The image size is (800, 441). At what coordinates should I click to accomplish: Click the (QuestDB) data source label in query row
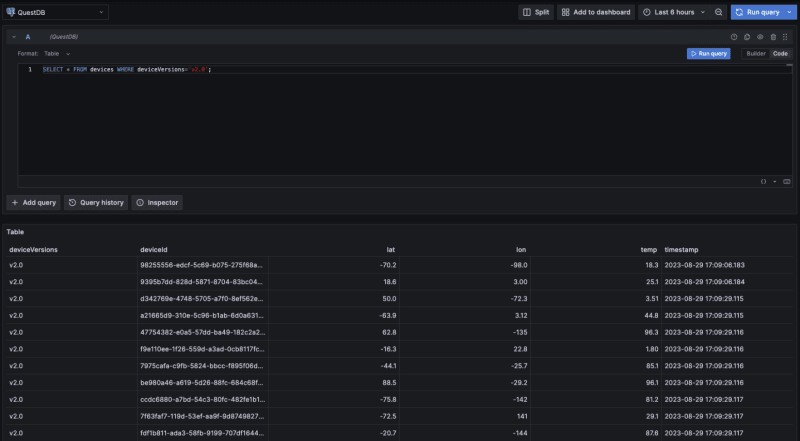pyautogui.click(x=64, y=37)
